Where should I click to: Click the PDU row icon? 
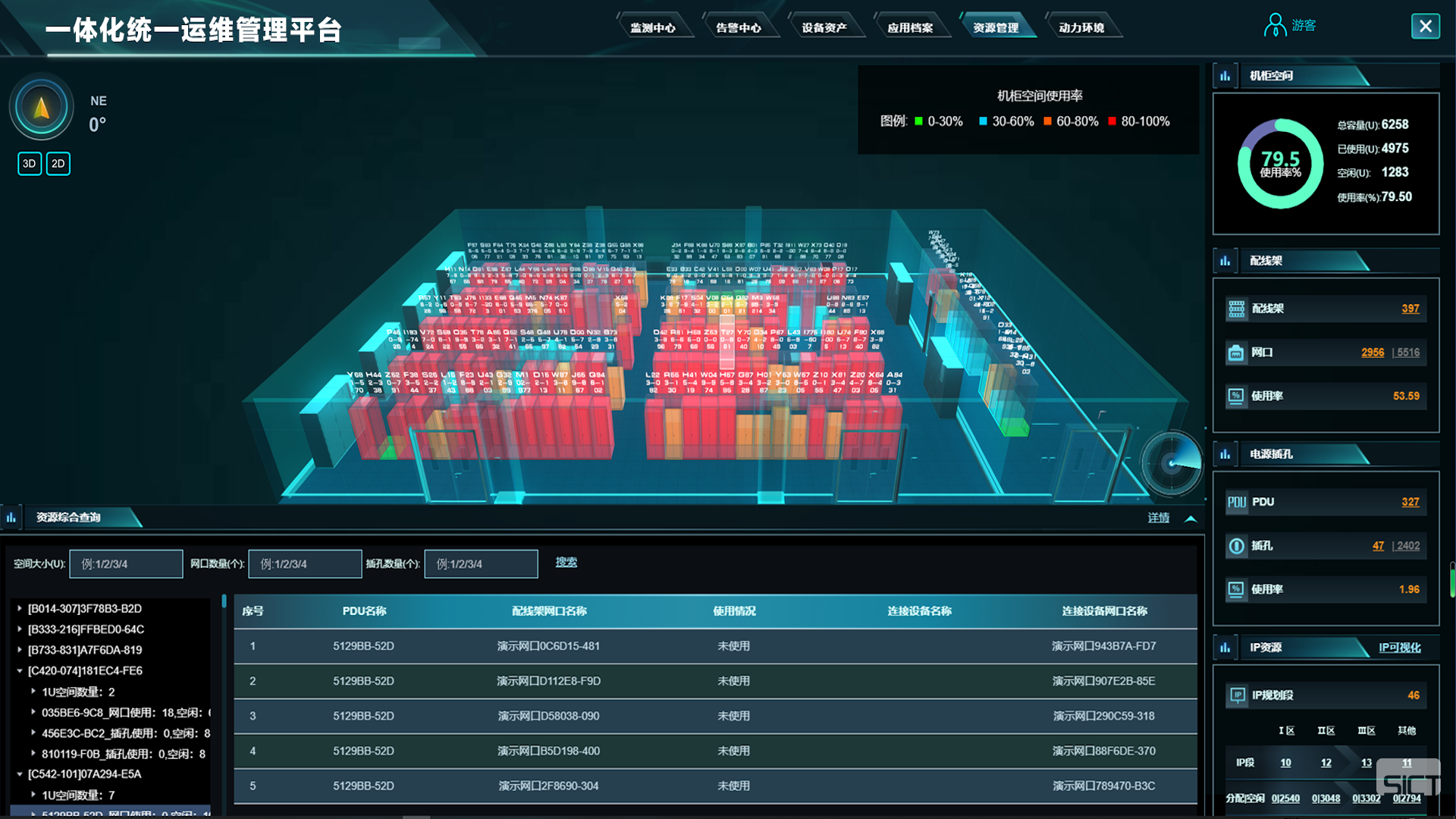[x=1237, y=502]
